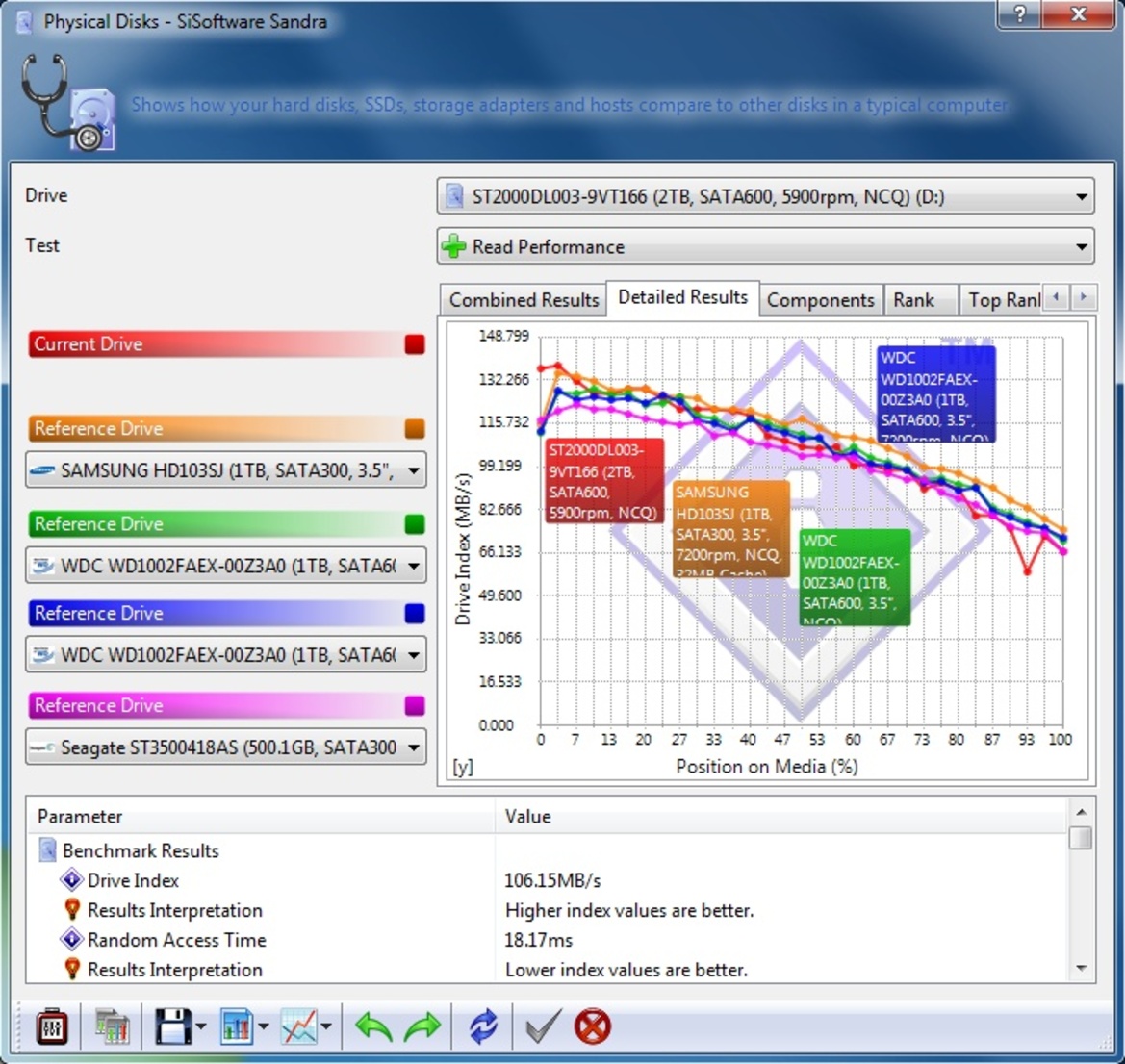Click the Benchmark Results row icon
Image resolution: width=1125 pixels, height=1064 pixels.
point(47,851)
